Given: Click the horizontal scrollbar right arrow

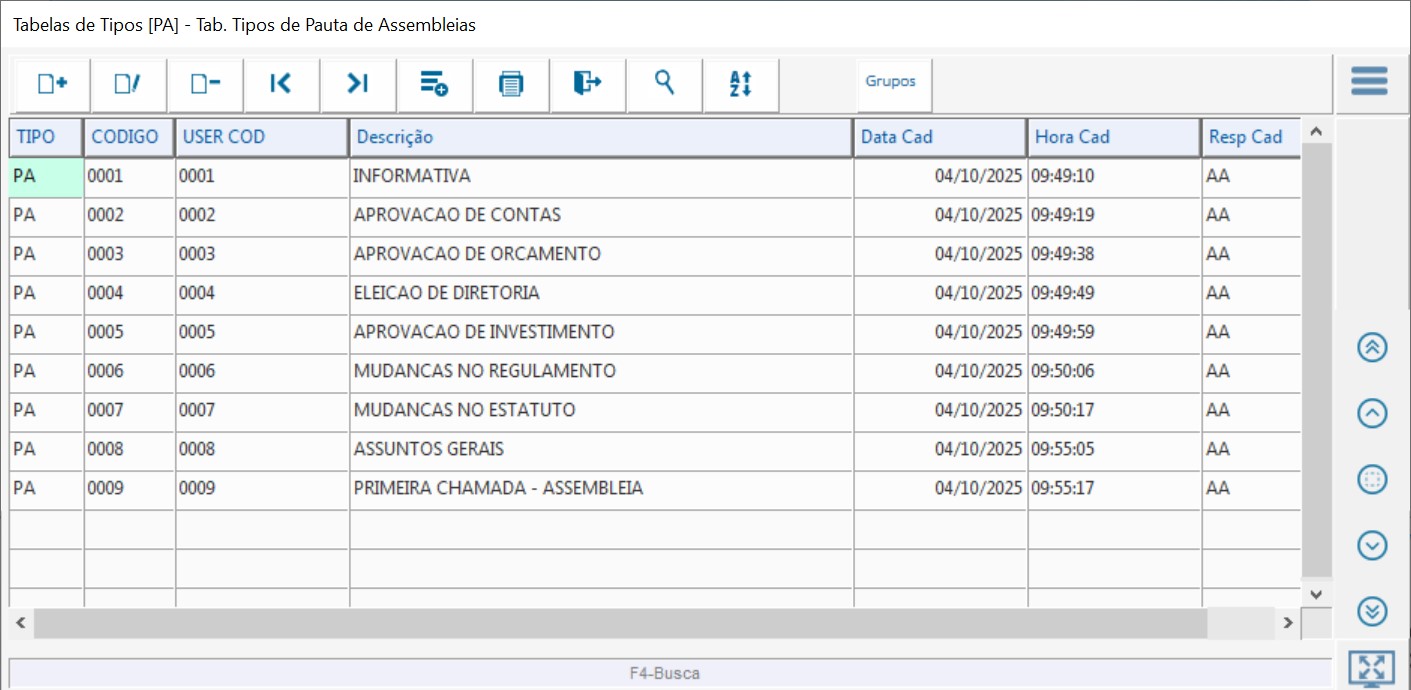Looking at the screenshot, I should pos(1289,623).
